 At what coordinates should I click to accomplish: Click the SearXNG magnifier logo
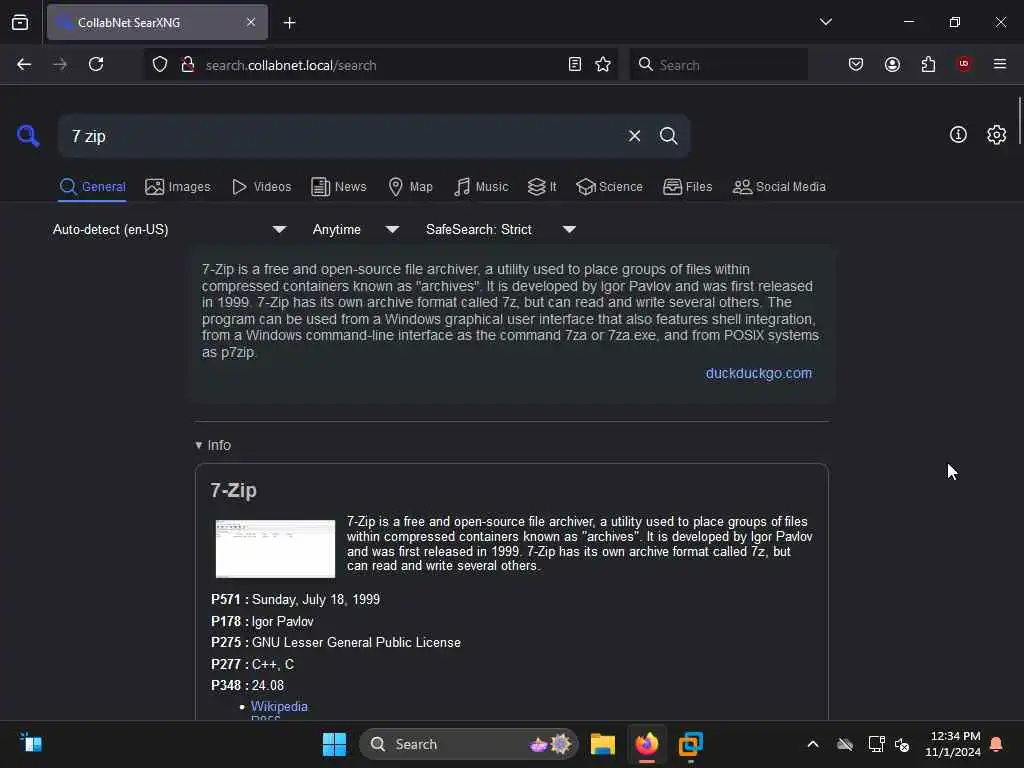coord(28,136)
